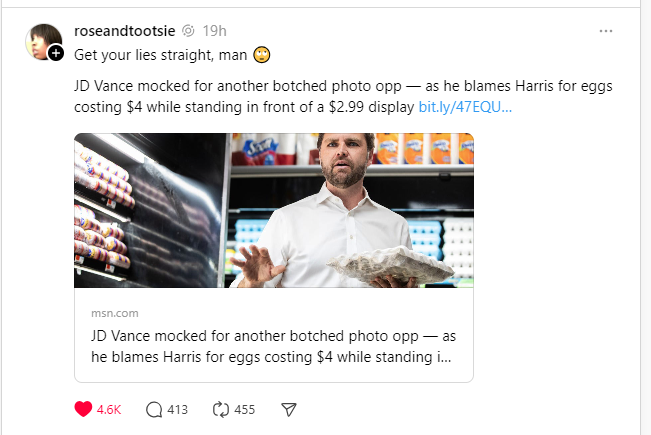
Task: Open the bit.ly/47EQU... shortened link
Action: pyautogui.click(x=465, y=105)
